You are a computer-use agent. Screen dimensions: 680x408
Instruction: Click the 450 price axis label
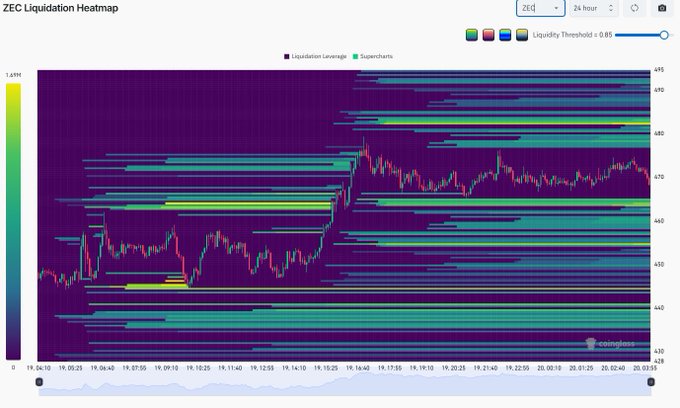tap(659, 264)
